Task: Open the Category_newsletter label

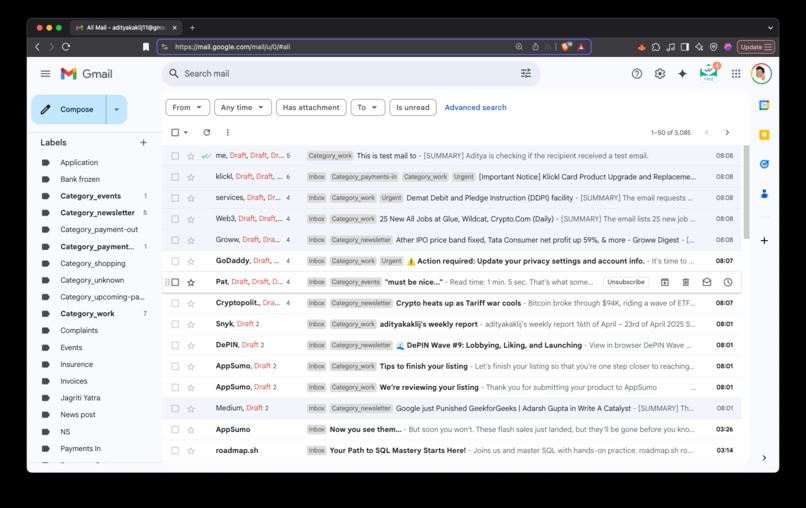Action: click(97, 212)
